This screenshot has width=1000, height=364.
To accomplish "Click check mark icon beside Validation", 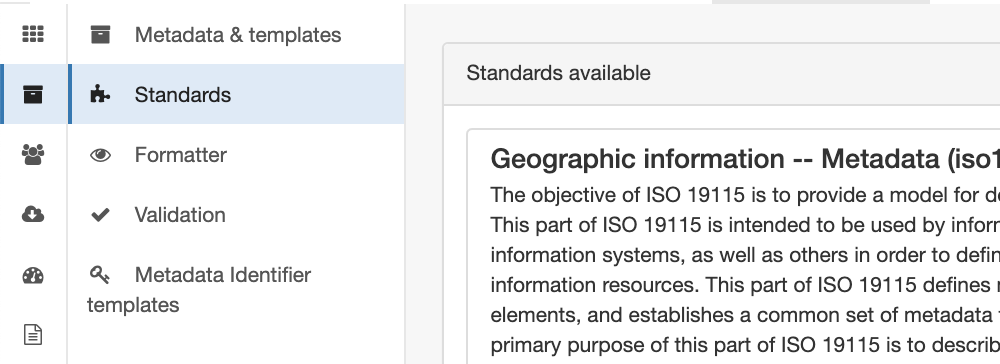I will tap(100, 215).
